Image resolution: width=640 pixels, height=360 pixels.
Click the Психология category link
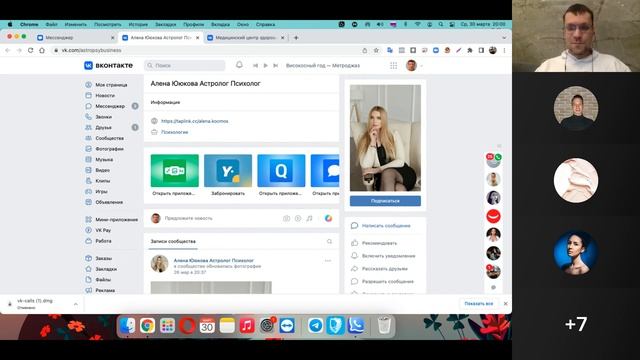tap(174, 132)
